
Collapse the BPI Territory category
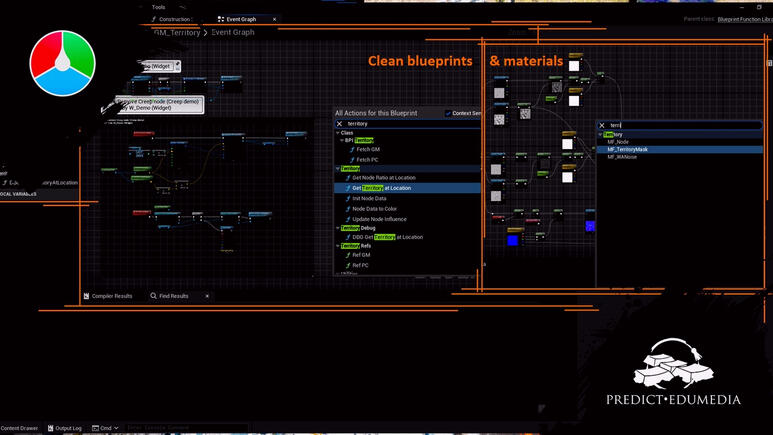tap(342, 141)
